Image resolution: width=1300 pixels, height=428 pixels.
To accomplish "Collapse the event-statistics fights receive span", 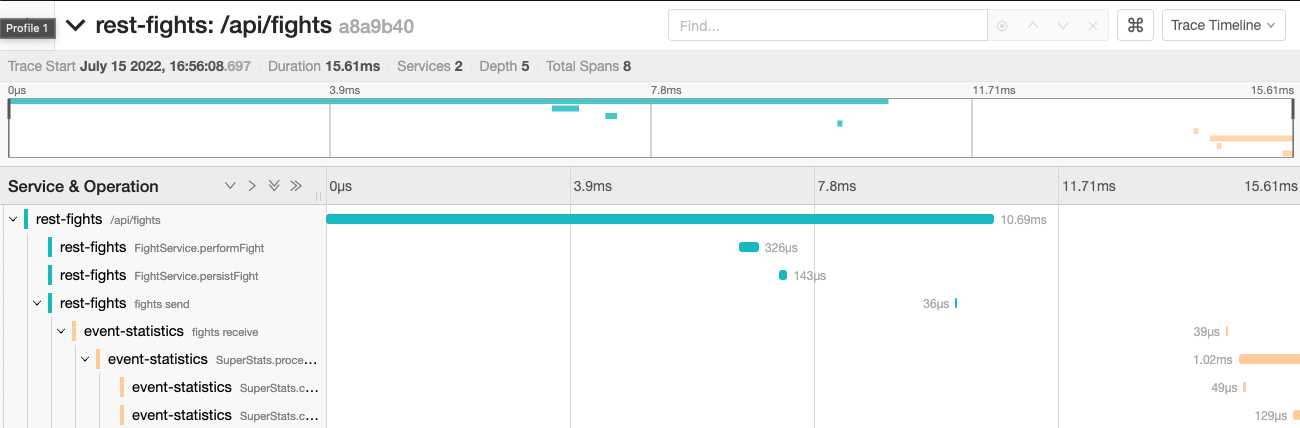I will click(61, 331).
